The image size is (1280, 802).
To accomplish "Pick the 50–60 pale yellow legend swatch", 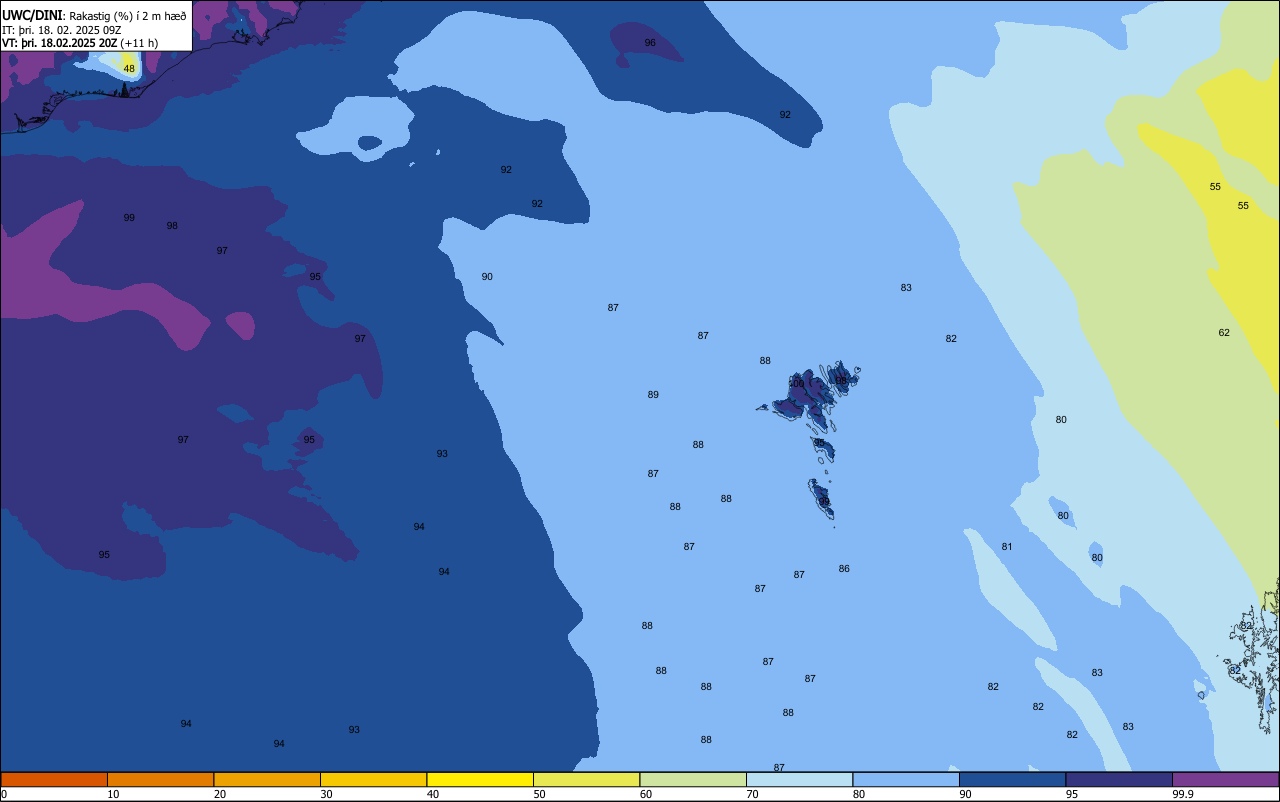I will click(586, 779).
